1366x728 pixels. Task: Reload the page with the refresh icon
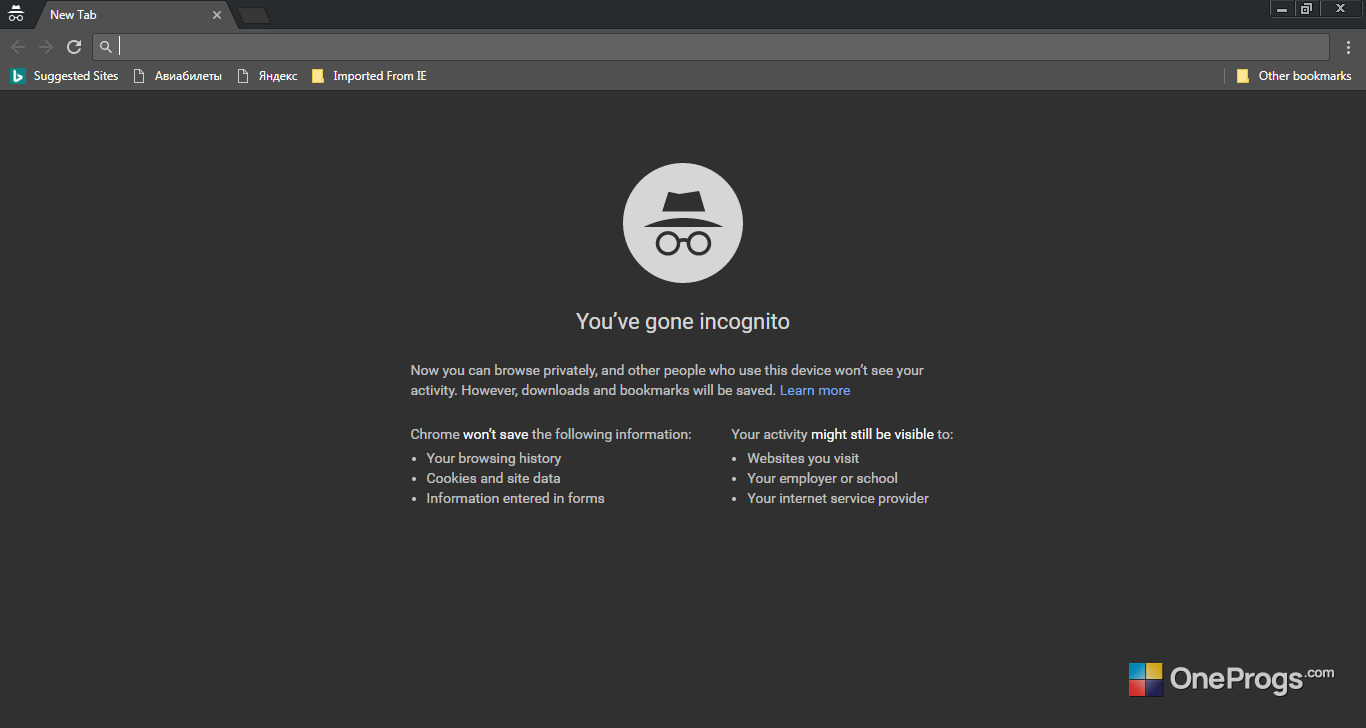(x=74, y=47)
